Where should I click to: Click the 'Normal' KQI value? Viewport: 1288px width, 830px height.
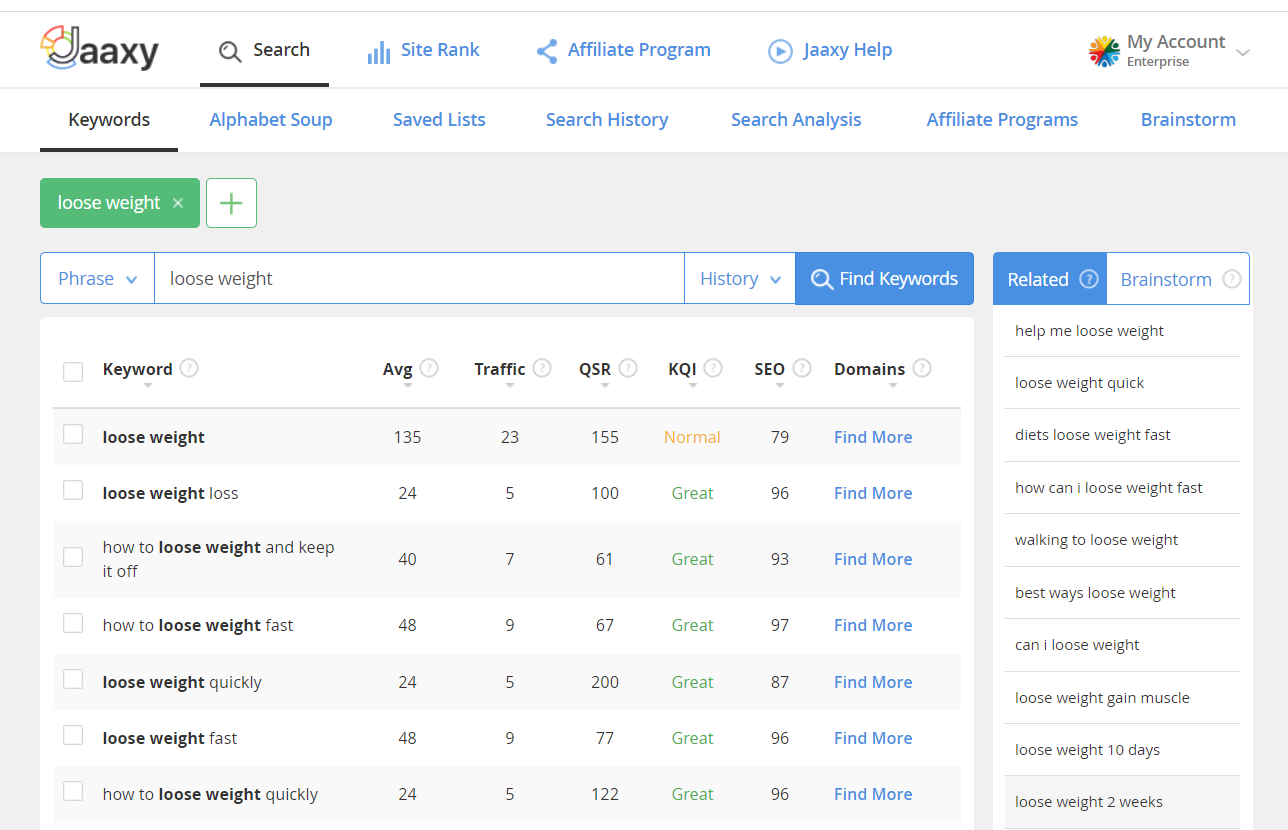click(x=692, y=437)
